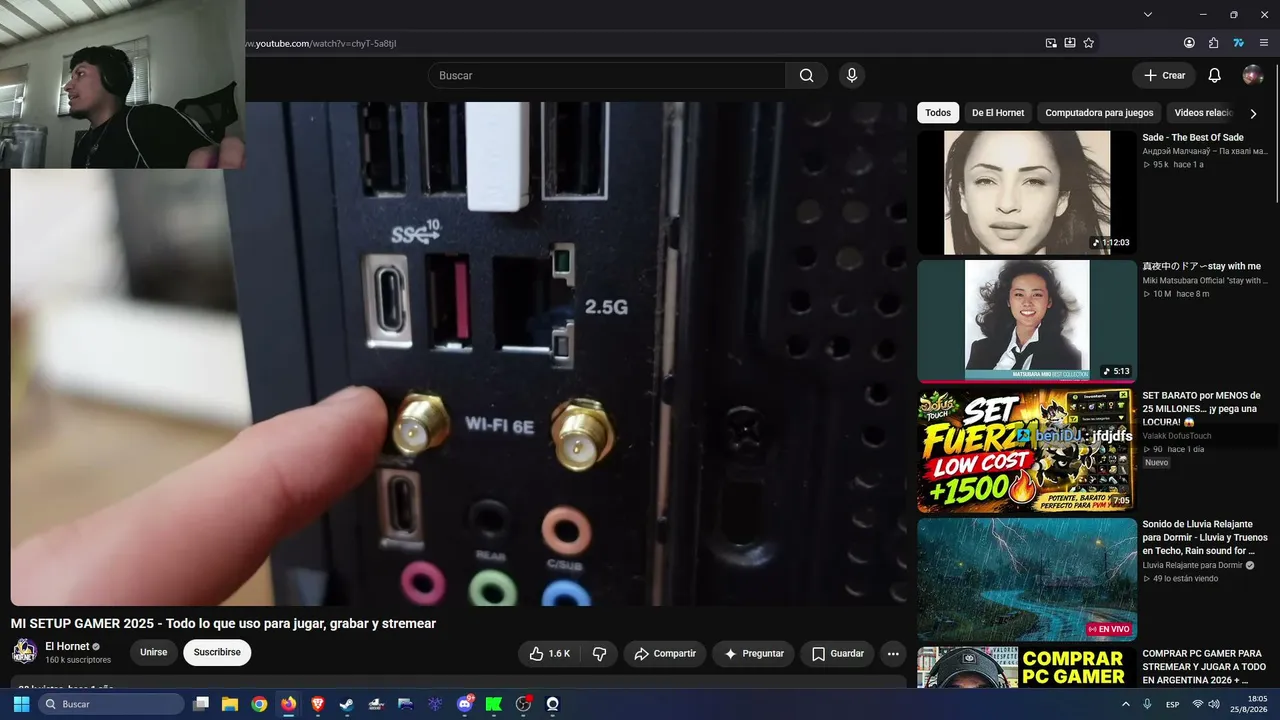The height and width of the screenshot is (720, 1280).
Task: Launch Google Chrome from taskbar
Action: 259,704
